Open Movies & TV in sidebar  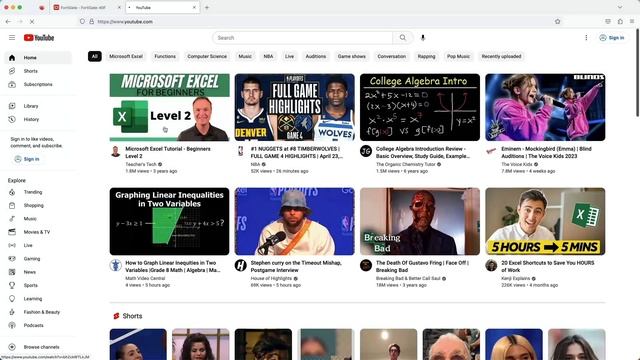point(38,232)
